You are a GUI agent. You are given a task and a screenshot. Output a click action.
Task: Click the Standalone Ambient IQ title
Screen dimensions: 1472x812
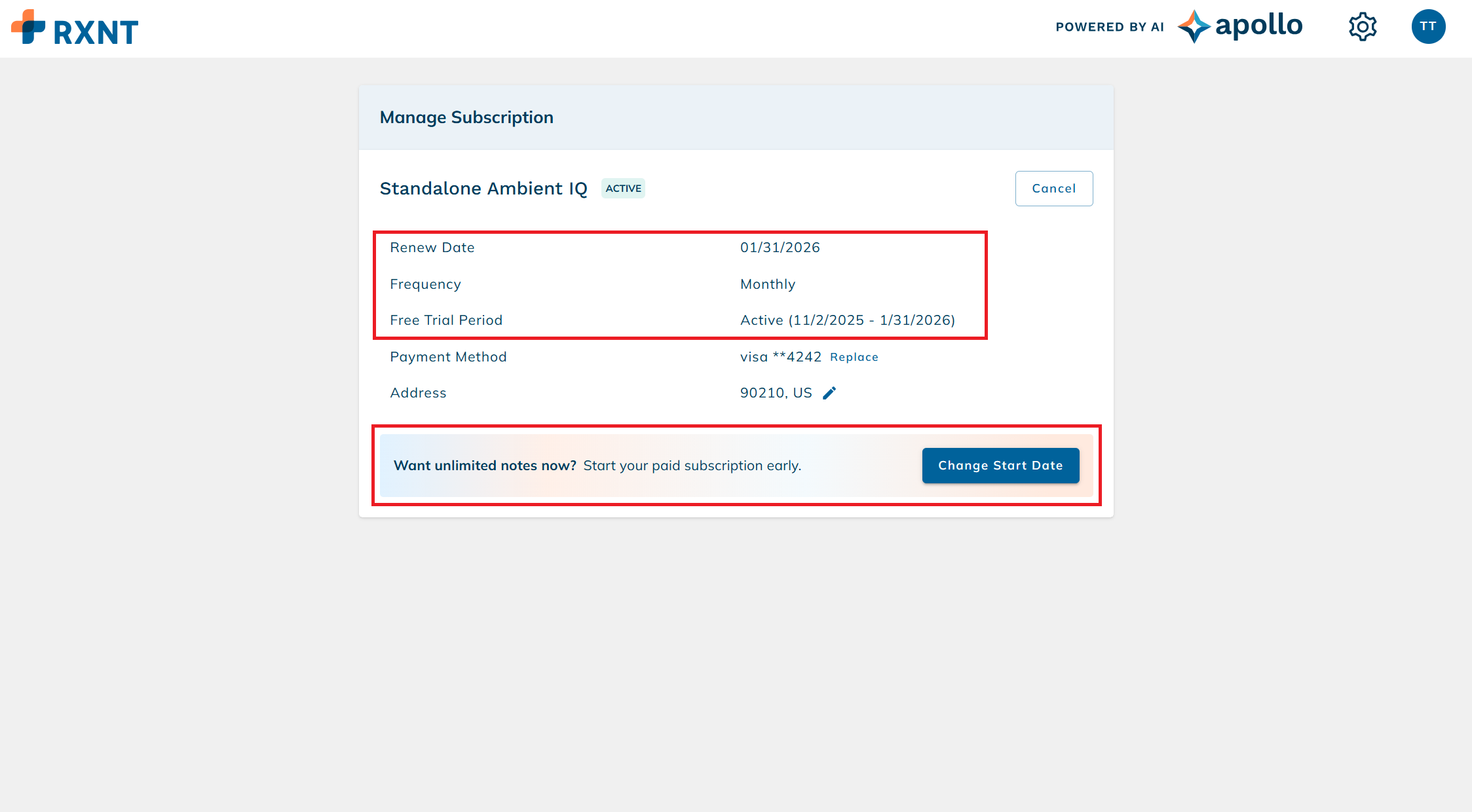483,189
